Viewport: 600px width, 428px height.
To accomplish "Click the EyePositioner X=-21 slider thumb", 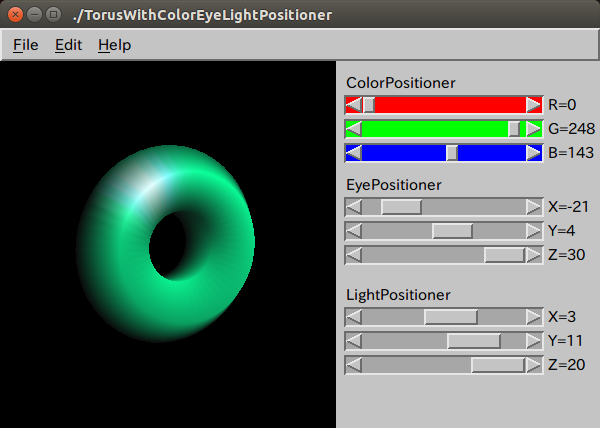I will 401,207.
